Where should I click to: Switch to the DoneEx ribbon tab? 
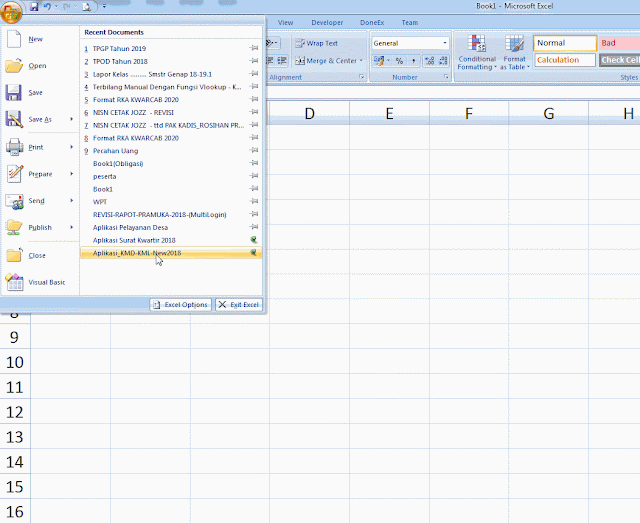[x=372, y=23]
